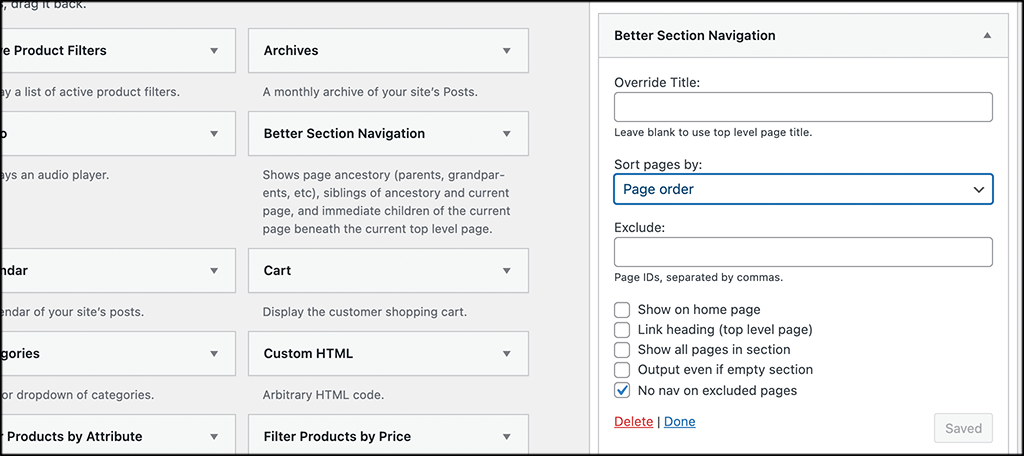Open the Sort pages by dropdown
The height and width of the screenshot is (456, 1024).
[x=803, y=189]
